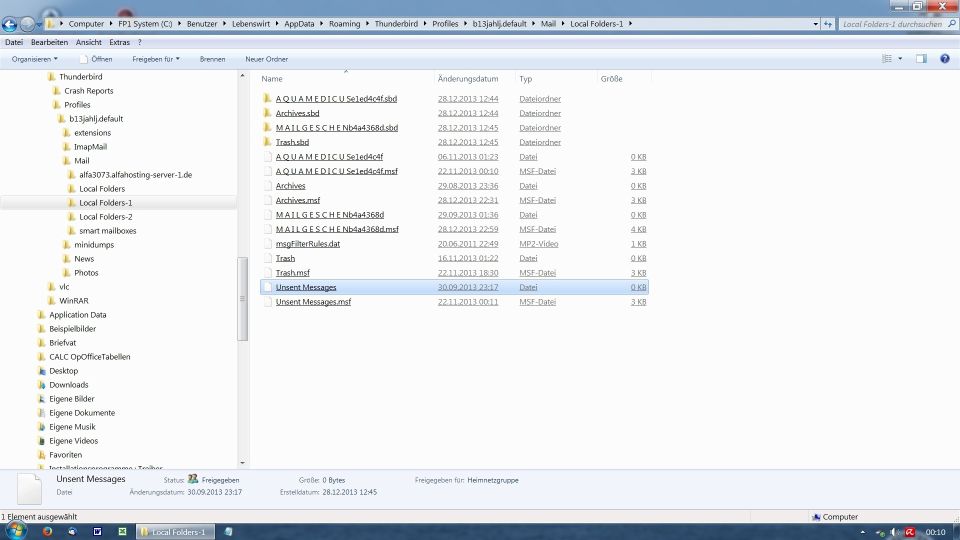Expand breadcrumb arrow after Local Folders-1
Viewport: 960px width, 540px height.
[x=630, y=24]
